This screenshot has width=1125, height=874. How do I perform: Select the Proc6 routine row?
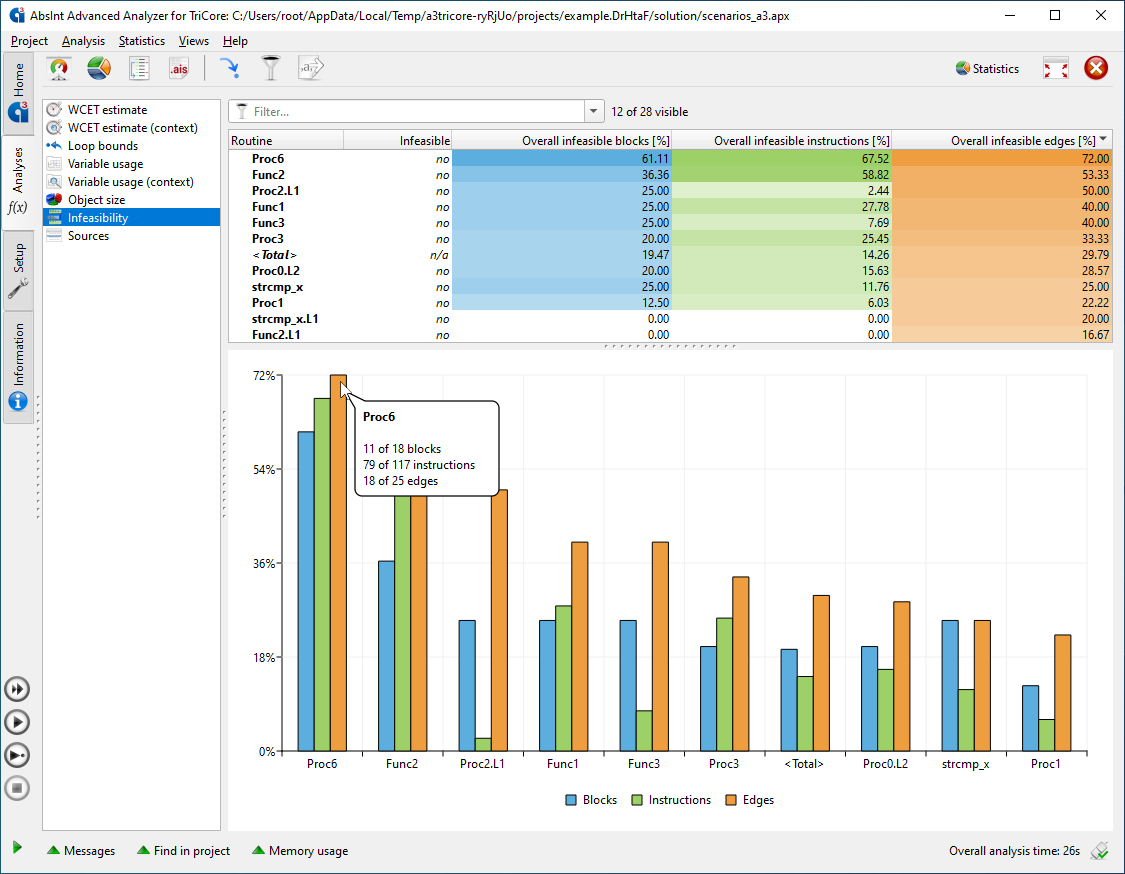670,159
